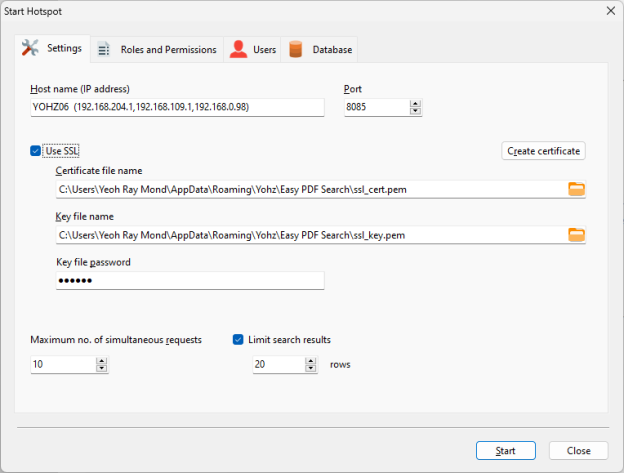Click the 'rows' label
624x473 pixels.
click(340, 365)
